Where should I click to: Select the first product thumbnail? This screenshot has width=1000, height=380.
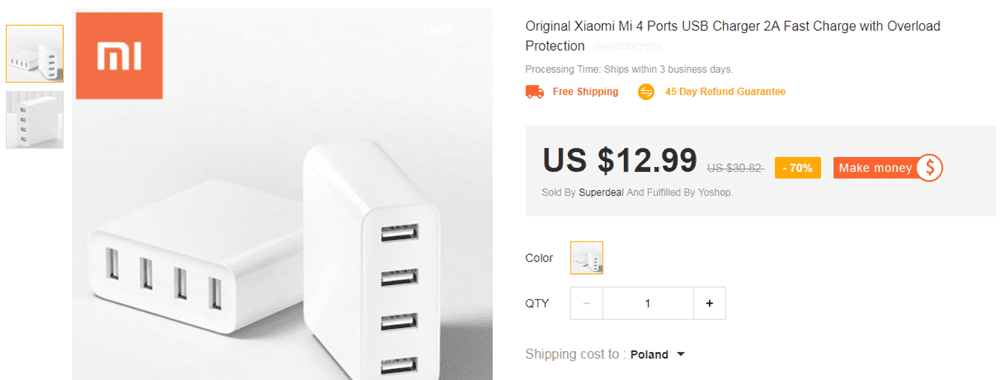pos(35,54)
